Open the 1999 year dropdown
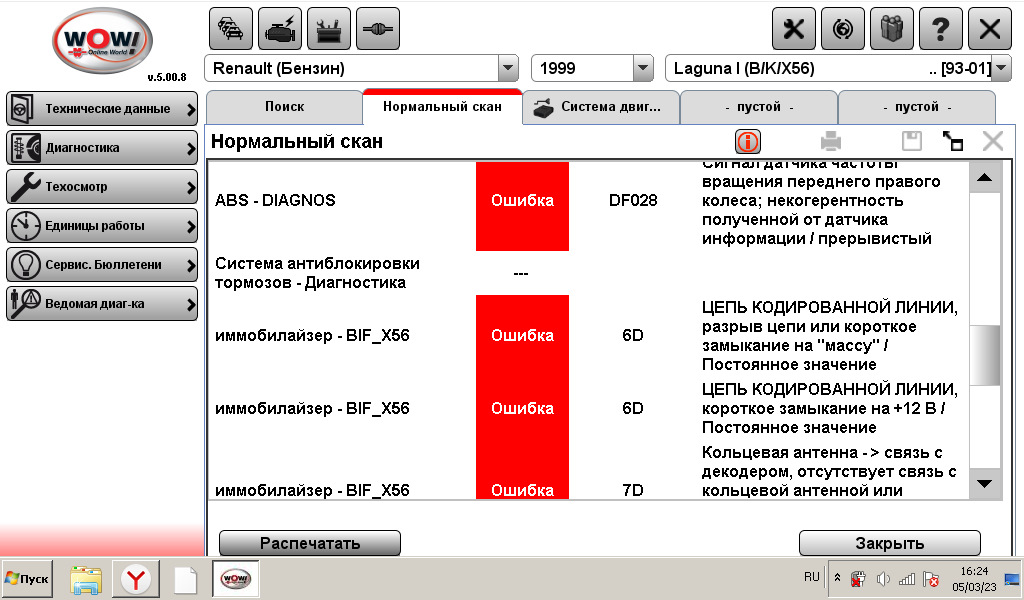This screenshot has height=600, width=1024. pyautogui.click(x=643, y=68)
